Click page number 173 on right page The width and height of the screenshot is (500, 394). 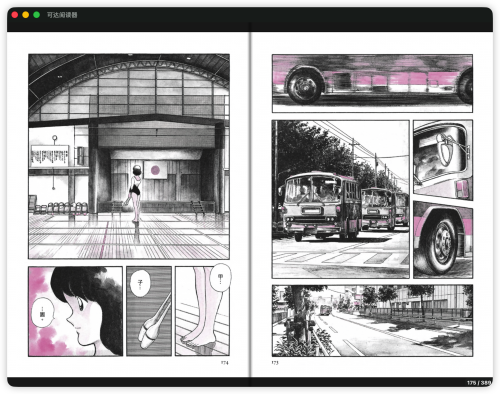click(275, 363)
